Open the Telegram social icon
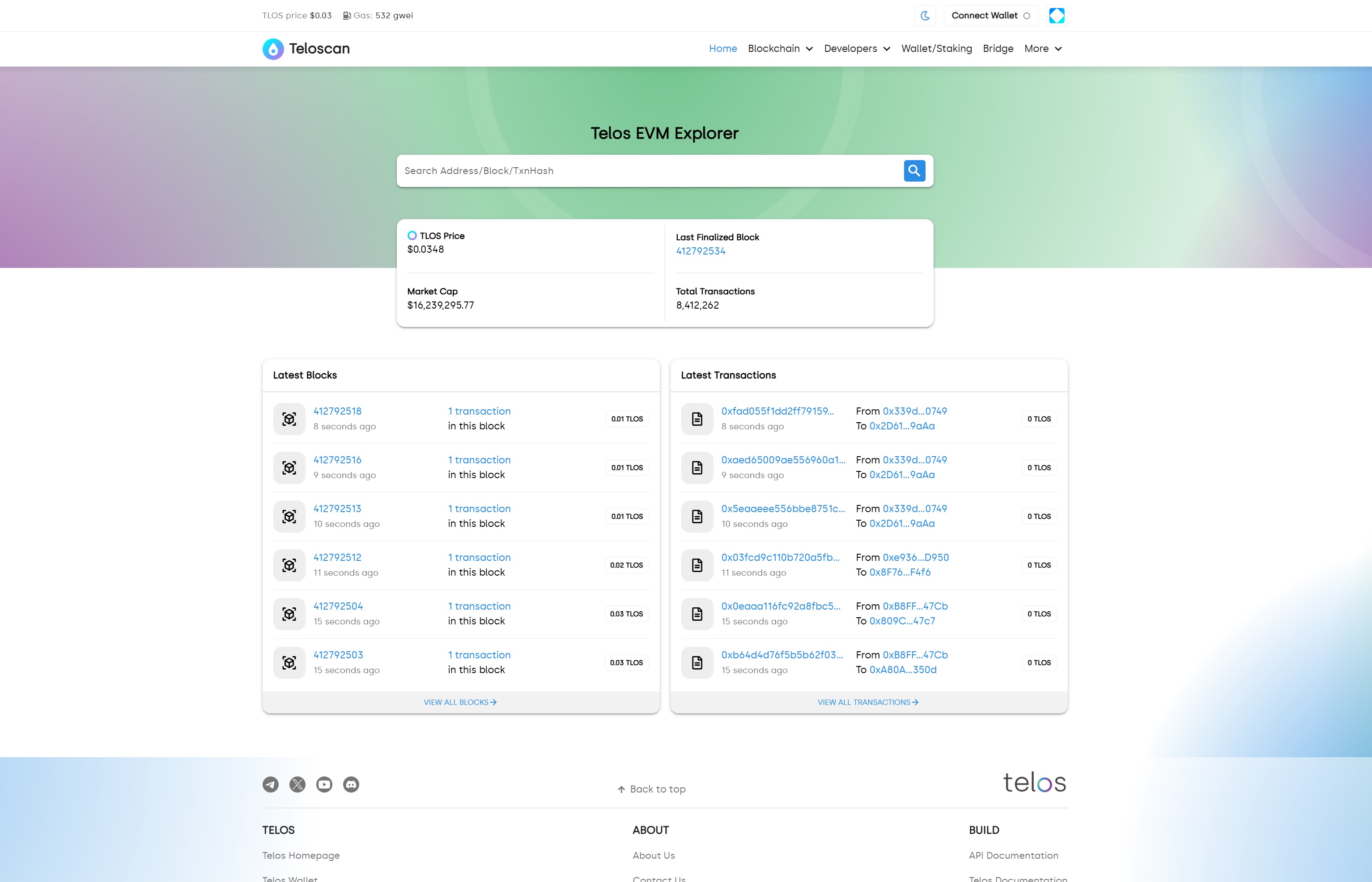This screenshot has height=882, width=1372. (270, 784)
